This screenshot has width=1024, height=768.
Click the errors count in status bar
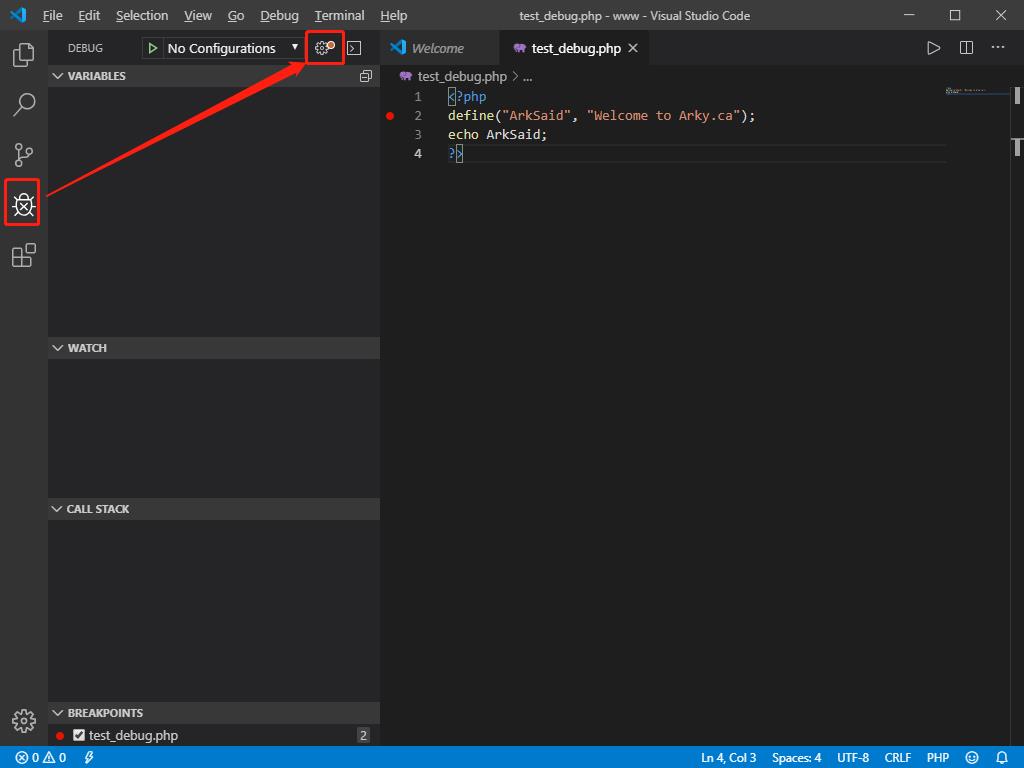27,758
